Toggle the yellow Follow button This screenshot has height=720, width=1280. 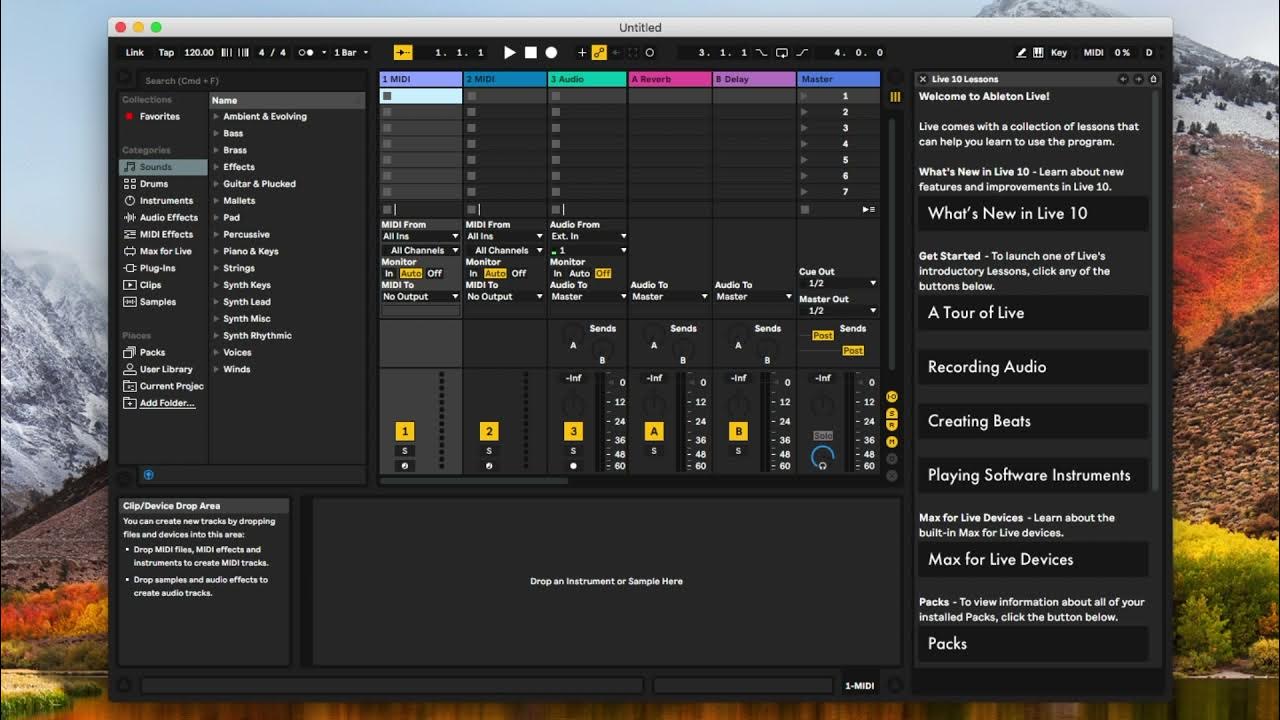403,52
